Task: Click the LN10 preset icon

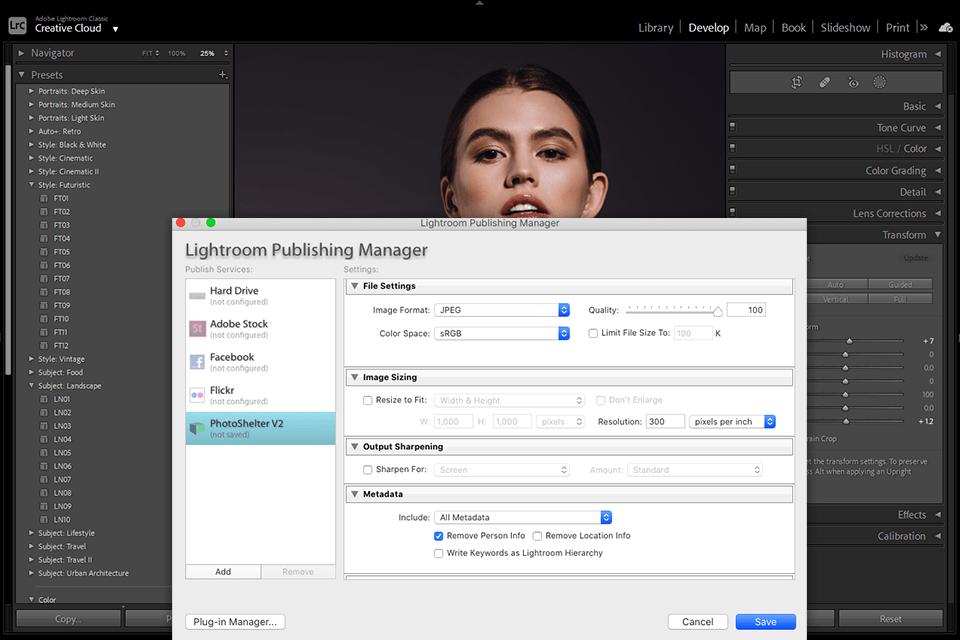Action: tap(43, 519)
